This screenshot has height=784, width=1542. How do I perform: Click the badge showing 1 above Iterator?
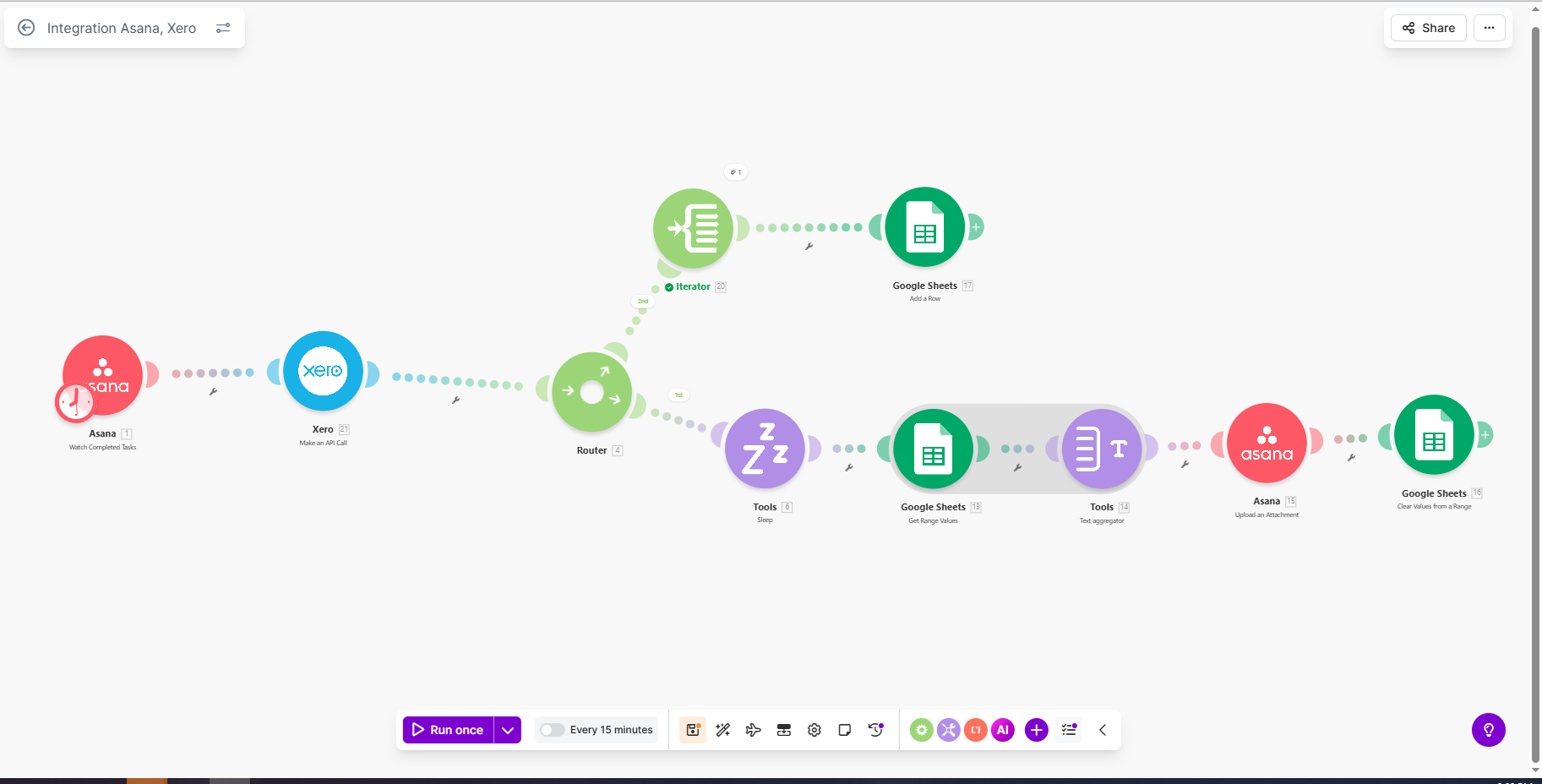[736, 172]
